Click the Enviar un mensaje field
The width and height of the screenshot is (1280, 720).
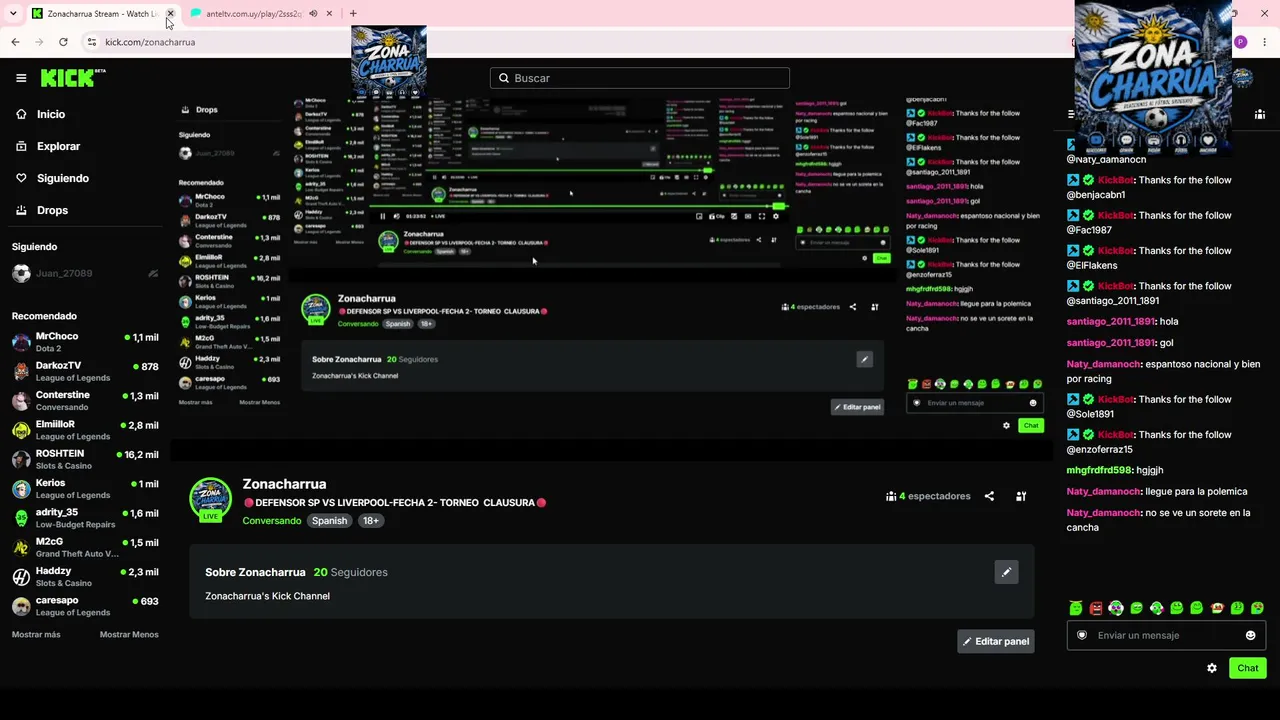tap(1166, 635)
